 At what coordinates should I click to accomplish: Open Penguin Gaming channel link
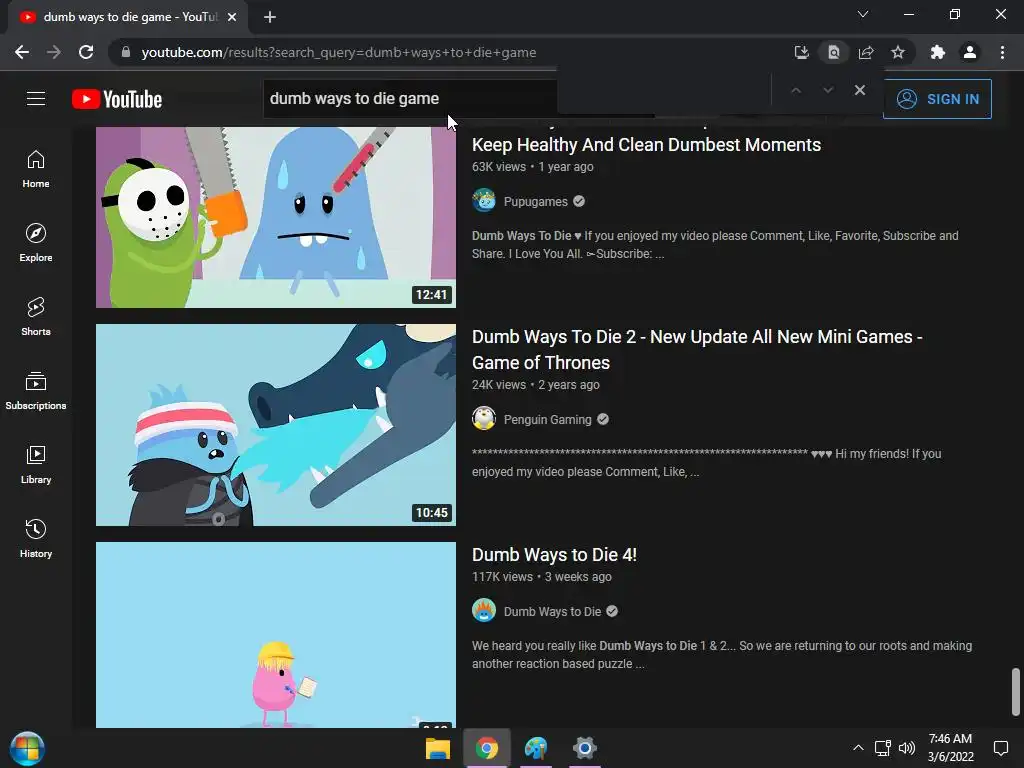pyautogui.click(x=547, y=419)
